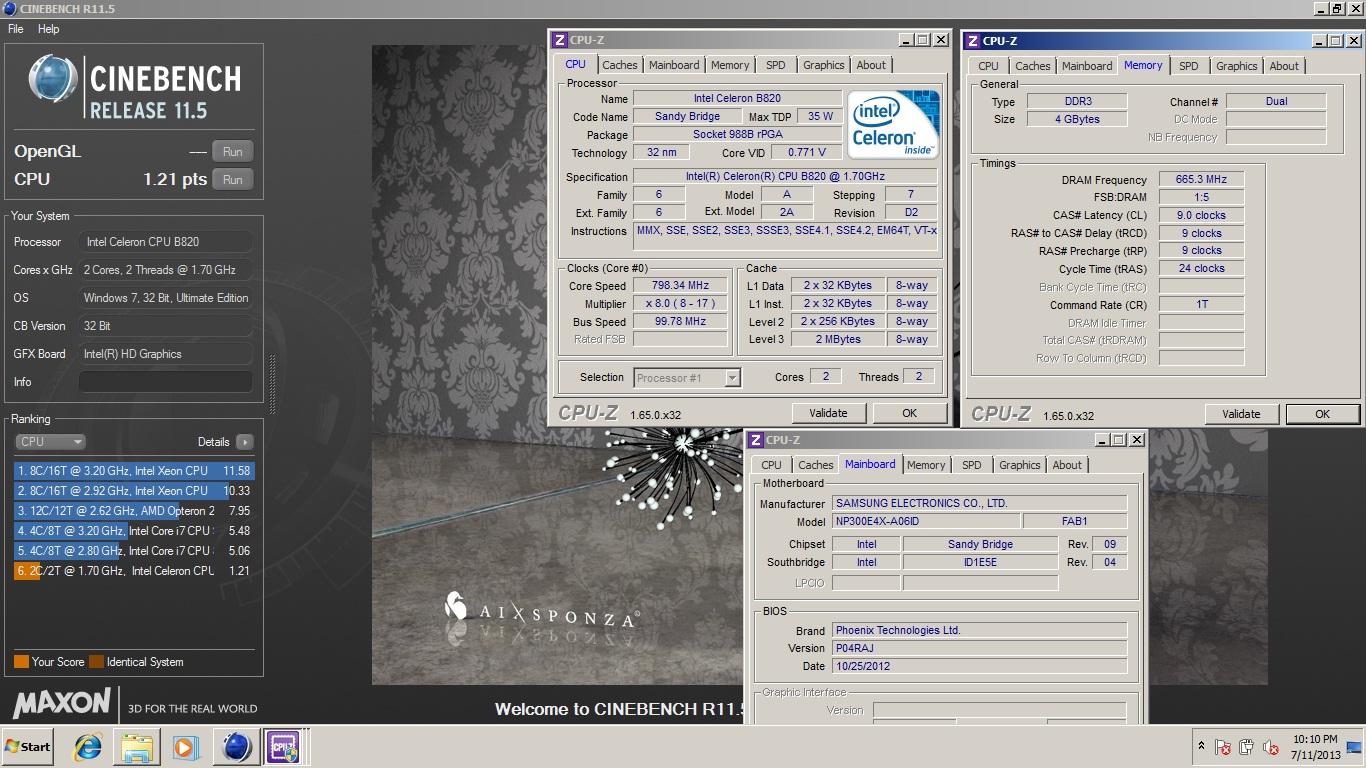Click the BIOS date 10/25/2012 field
Screen dimensions: 1366x768
tap(979, 666)
